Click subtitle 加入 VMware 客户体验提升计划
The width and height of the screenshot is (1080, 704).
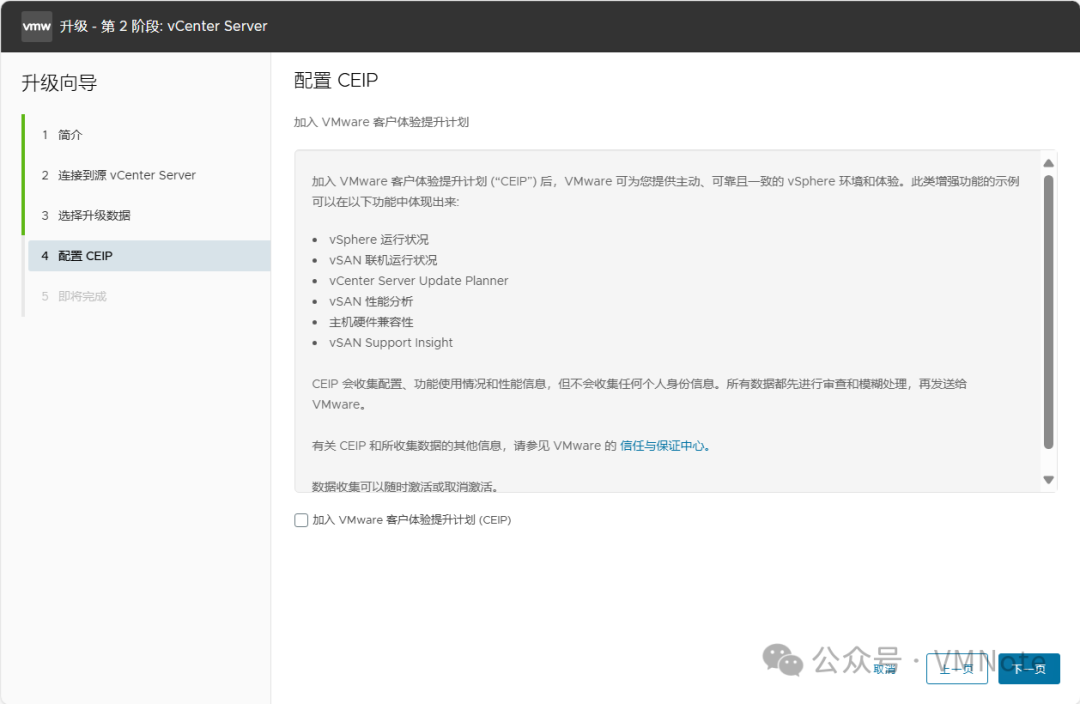382,122
